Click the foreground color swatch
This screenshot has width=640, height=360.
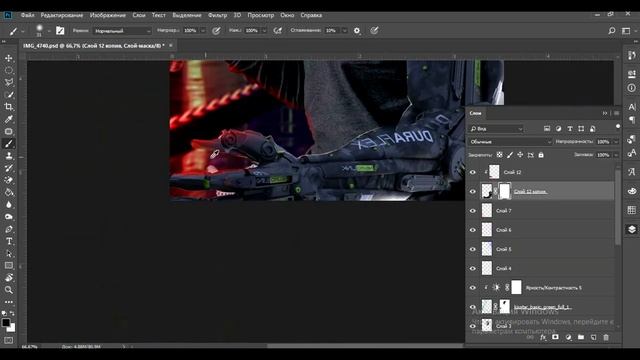[6, 322]
